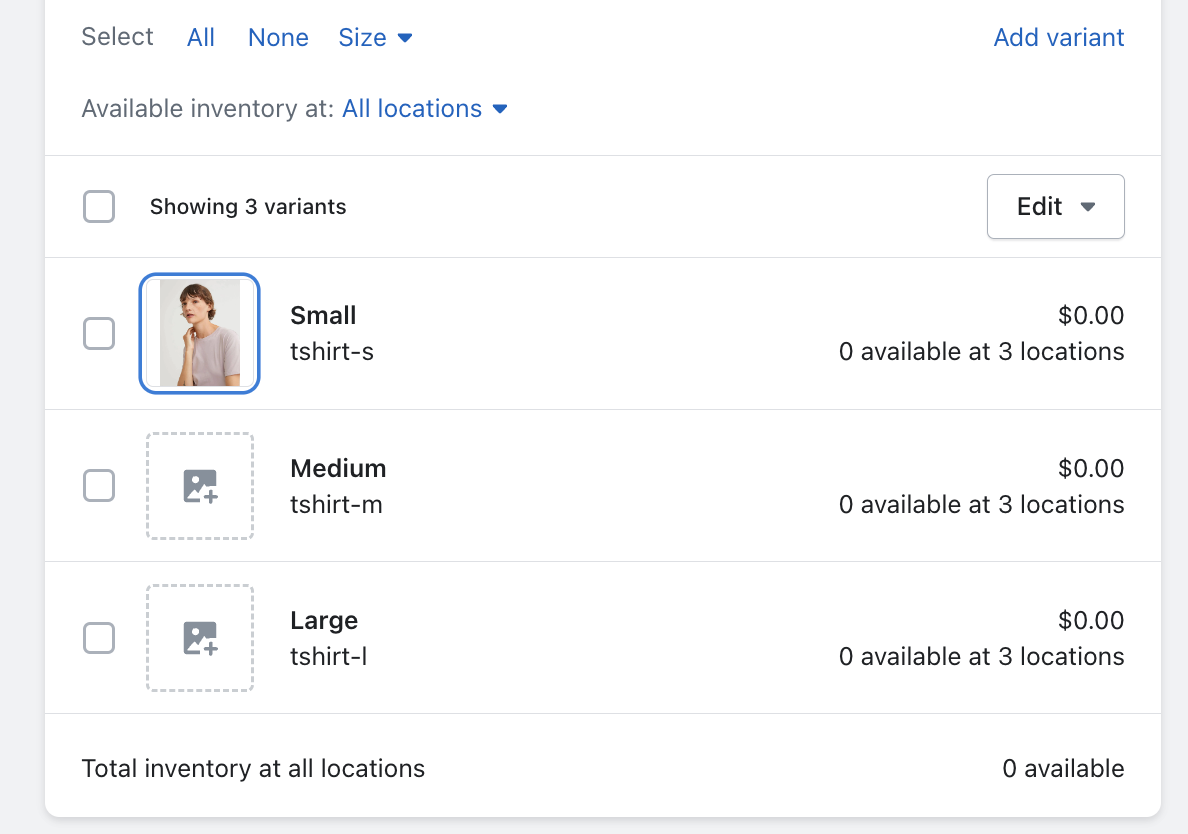Tick the Large variant checkbox
The image size is (1188, 834).
point(99,638)
